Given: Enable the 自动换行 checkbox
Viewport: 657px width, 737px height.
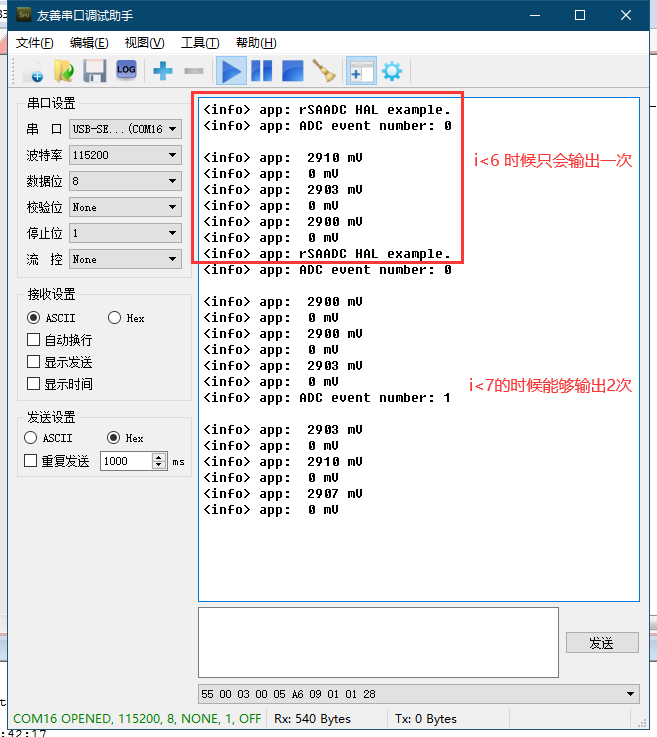Looking at the screenshot, I should [59, 339].
